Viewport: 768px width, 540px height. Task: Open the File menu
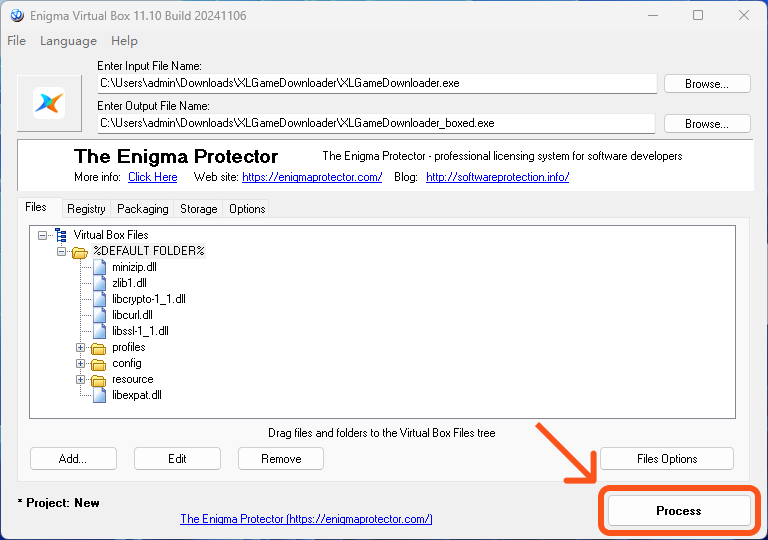click(x=17, y=41)
